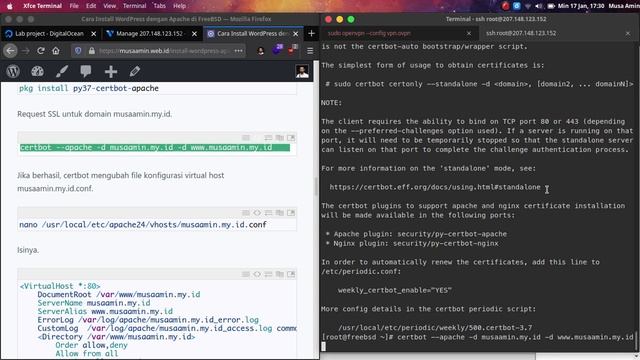Click the battery icon in the top panel
Image resolution: width=640 pixels, height=360 pixels.
[x=551, y=6]
